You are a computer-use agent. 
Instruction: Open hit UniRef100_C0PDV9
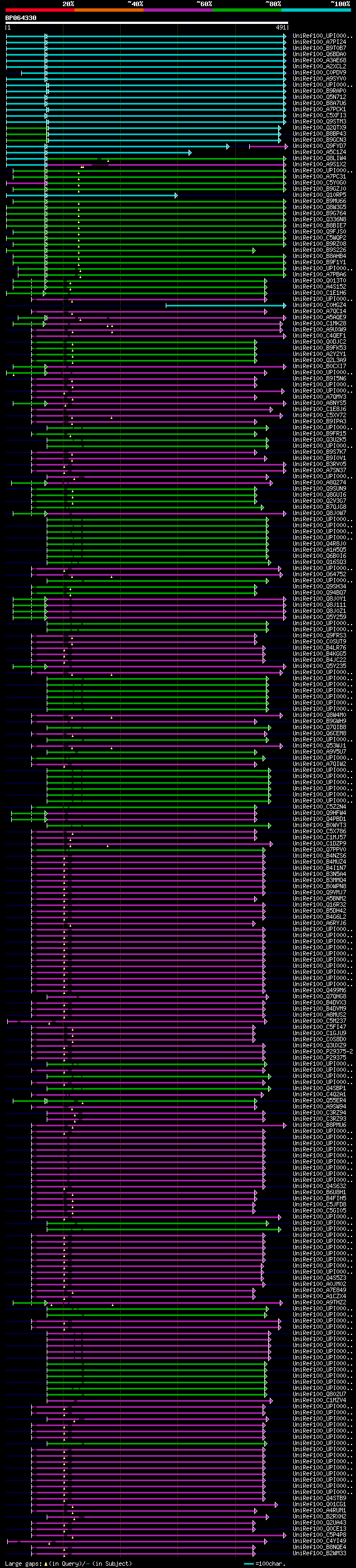tap(319, 72)
